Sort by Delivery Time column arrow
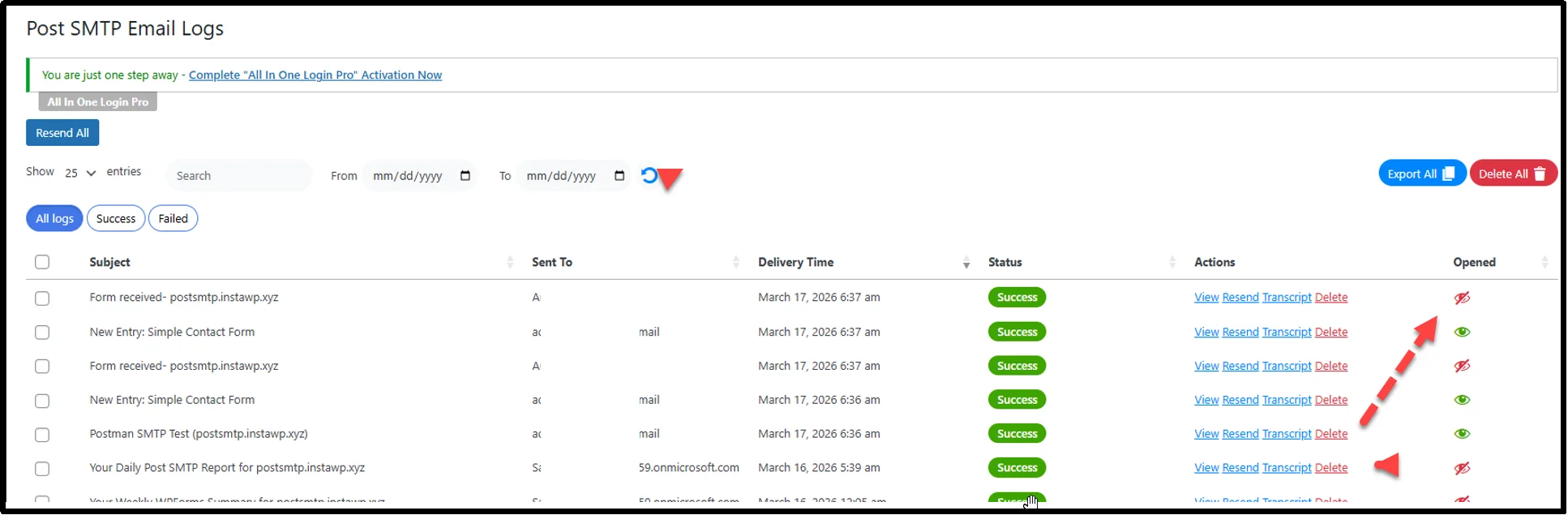The image size is (1568, 515). (966, 262)
